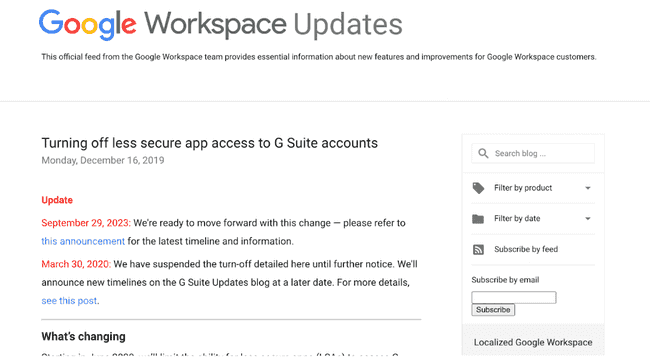Click the magnifying glass search icon

tap(483, 153)
